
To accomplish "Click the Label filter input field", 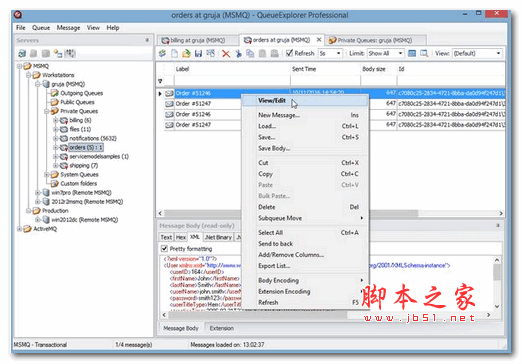I will (232, 81).
